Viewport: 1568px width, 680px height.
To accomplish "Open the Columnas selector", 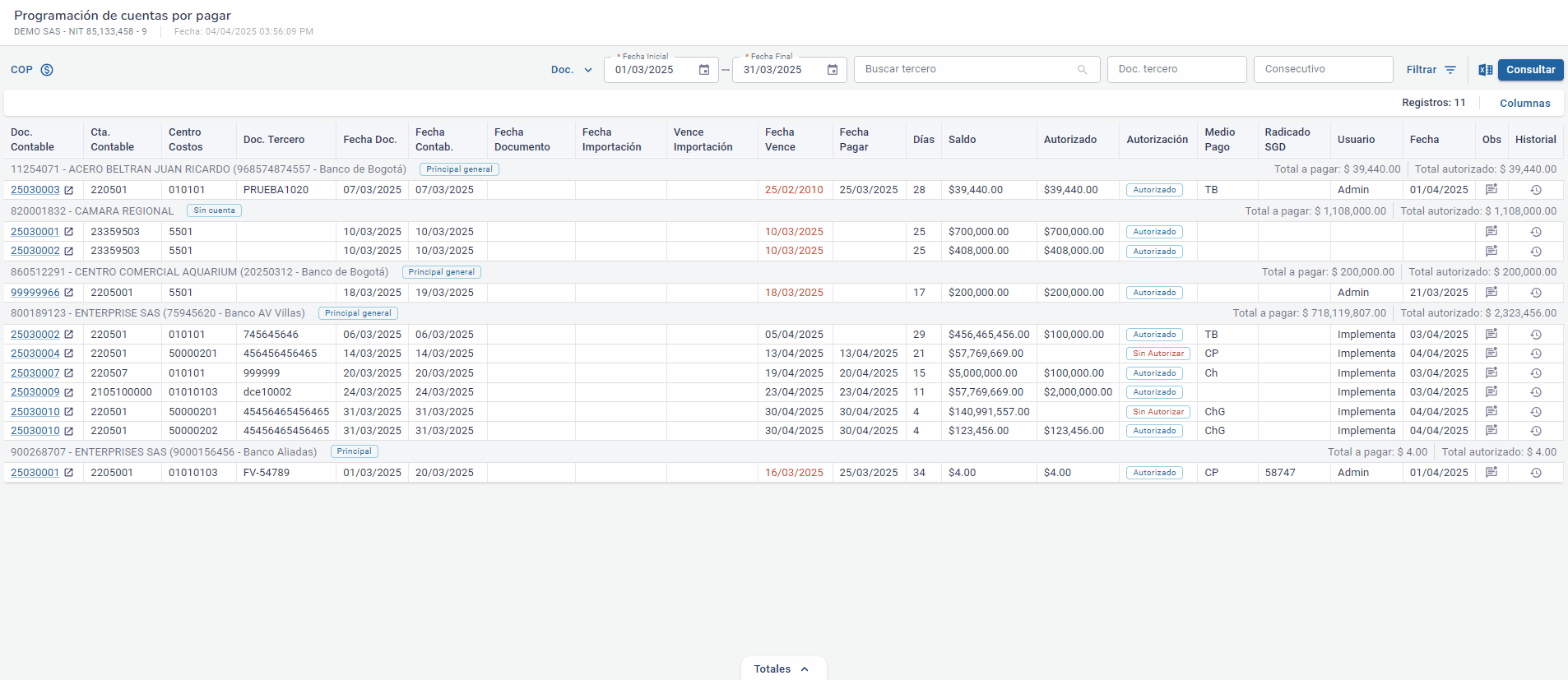I will tap(1524, 103).
